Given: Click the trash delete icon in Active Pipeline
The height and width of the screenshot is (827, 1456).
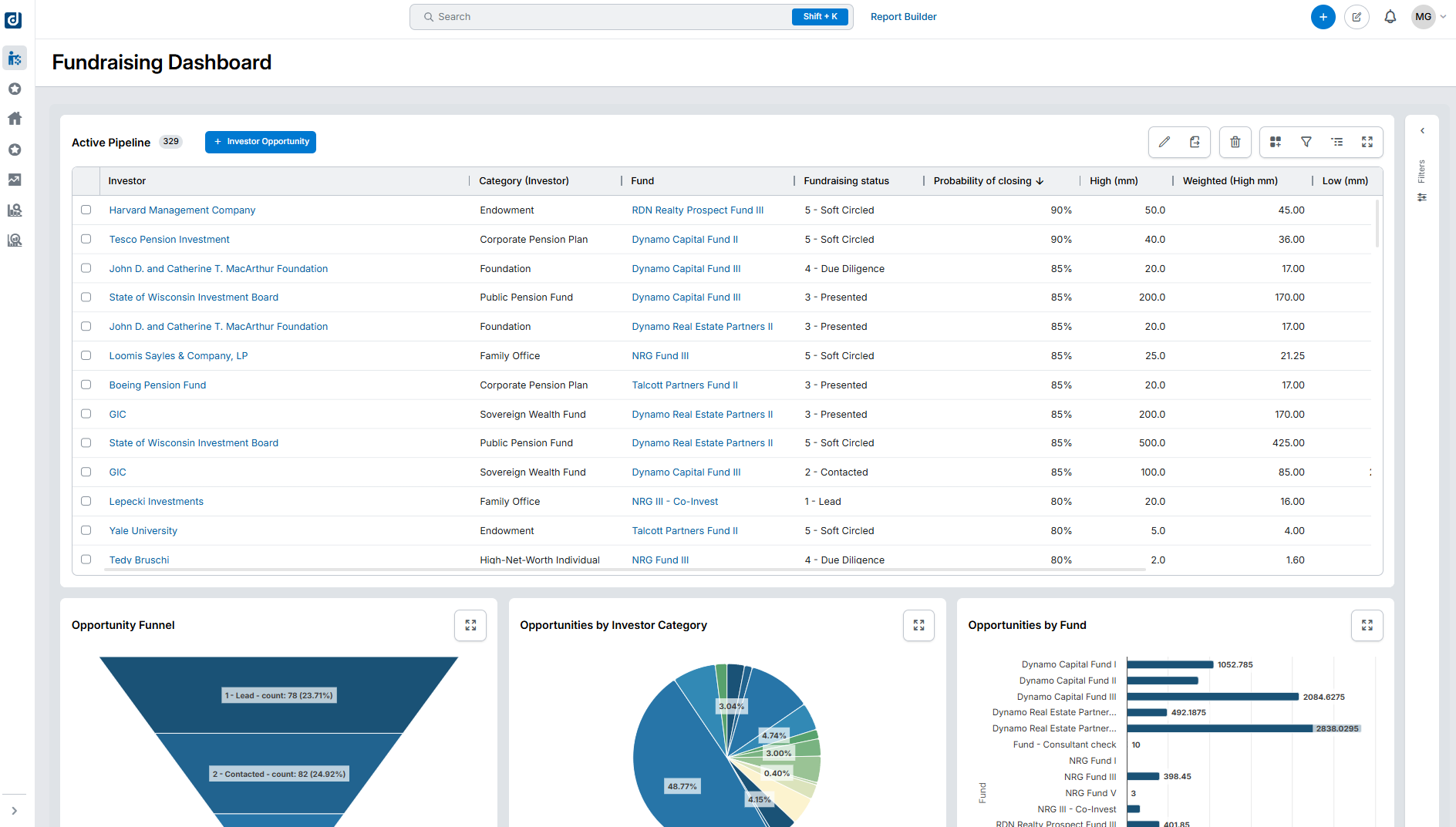Looking at the screenshot, I should (x=1235, y=142).
